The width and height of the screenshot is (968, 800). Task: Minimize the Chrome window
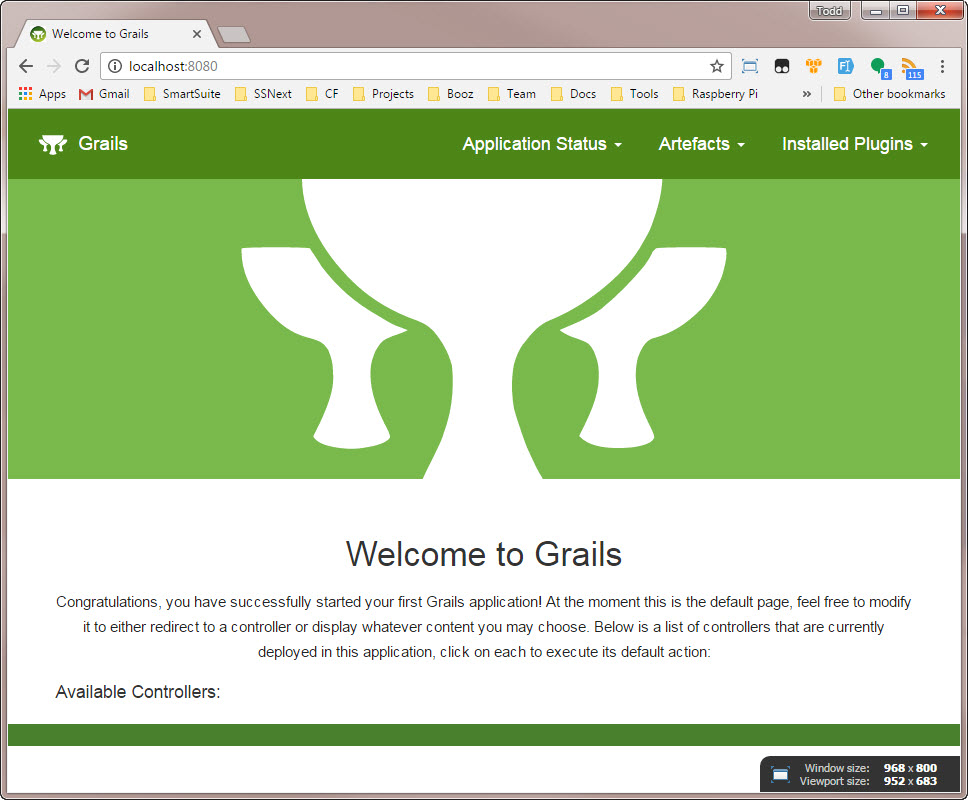point(875,10)
